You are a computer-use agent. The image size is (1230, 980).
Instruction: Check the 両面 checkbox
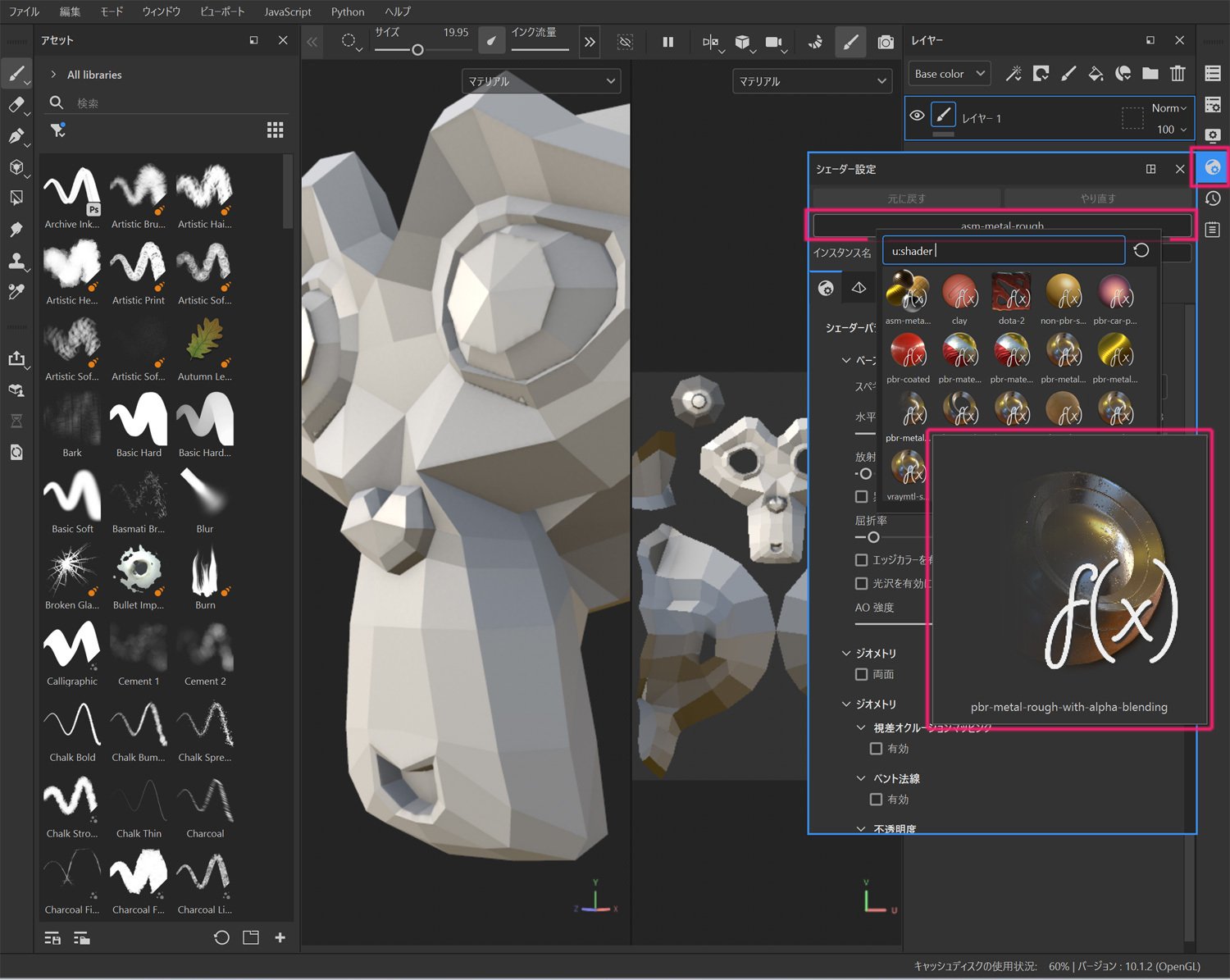pyautogui.click(x=861, y=674)
